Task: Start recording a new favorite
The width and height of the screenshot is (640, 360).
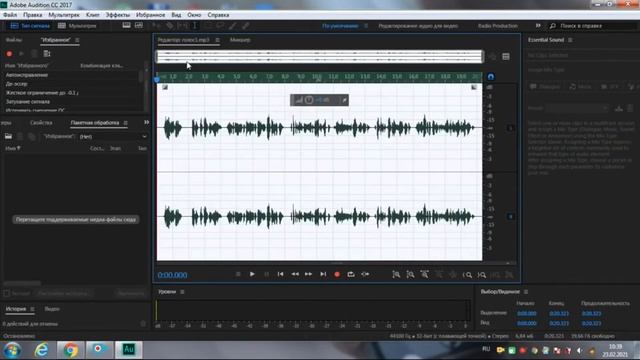Action: [9, 53]
